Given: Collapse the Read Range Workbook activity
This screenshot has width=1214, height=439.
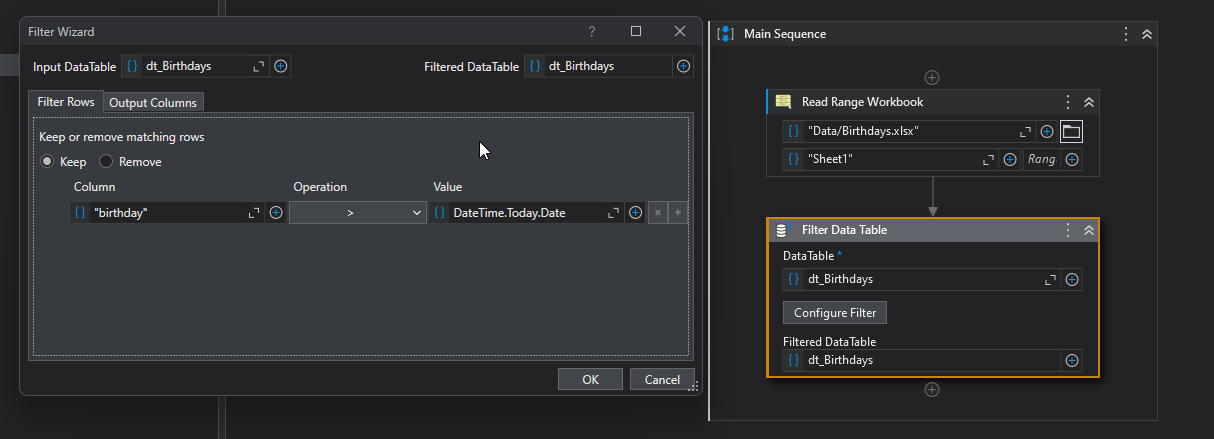Looking at the screenshot, I should tap(1089, 102).
